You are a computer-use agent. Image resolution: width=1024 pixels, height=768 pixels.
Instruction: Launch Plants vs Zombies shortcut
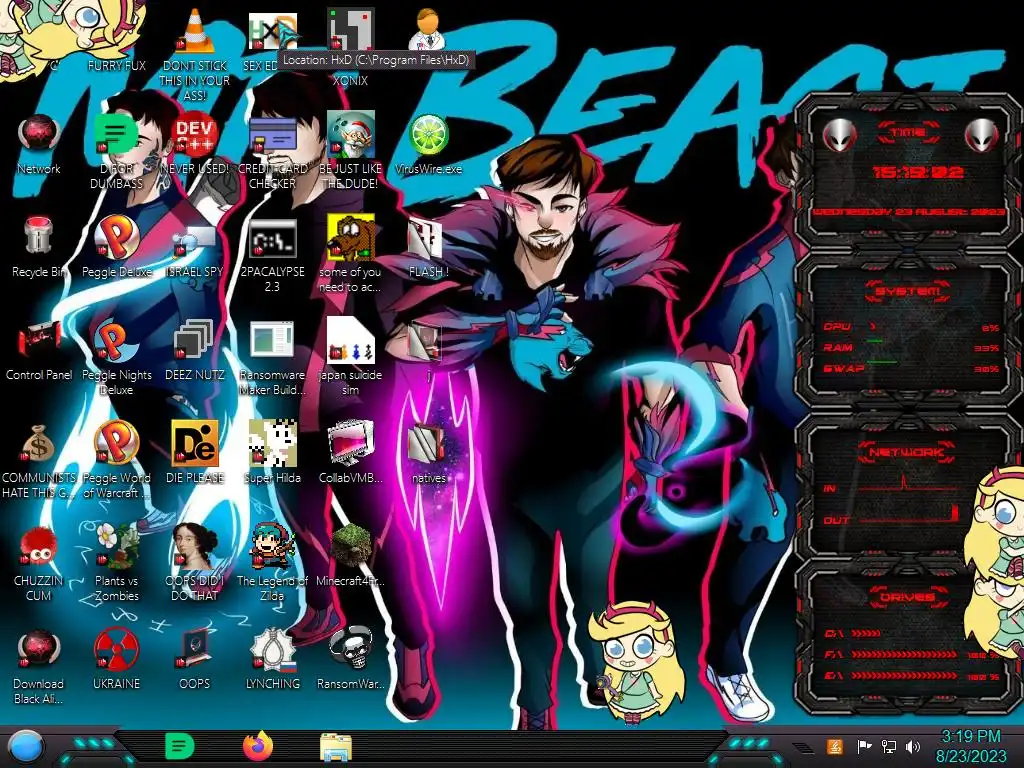pyautogui.click(x=117, y=562)
